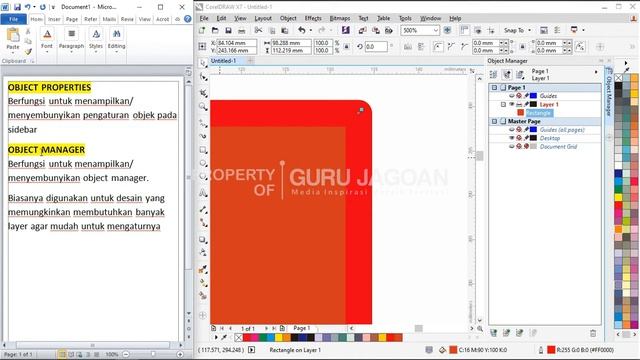Screen dimensions: 640x360
Task: Select the Ellipse tool in toolbox
Action: (203, 163)
